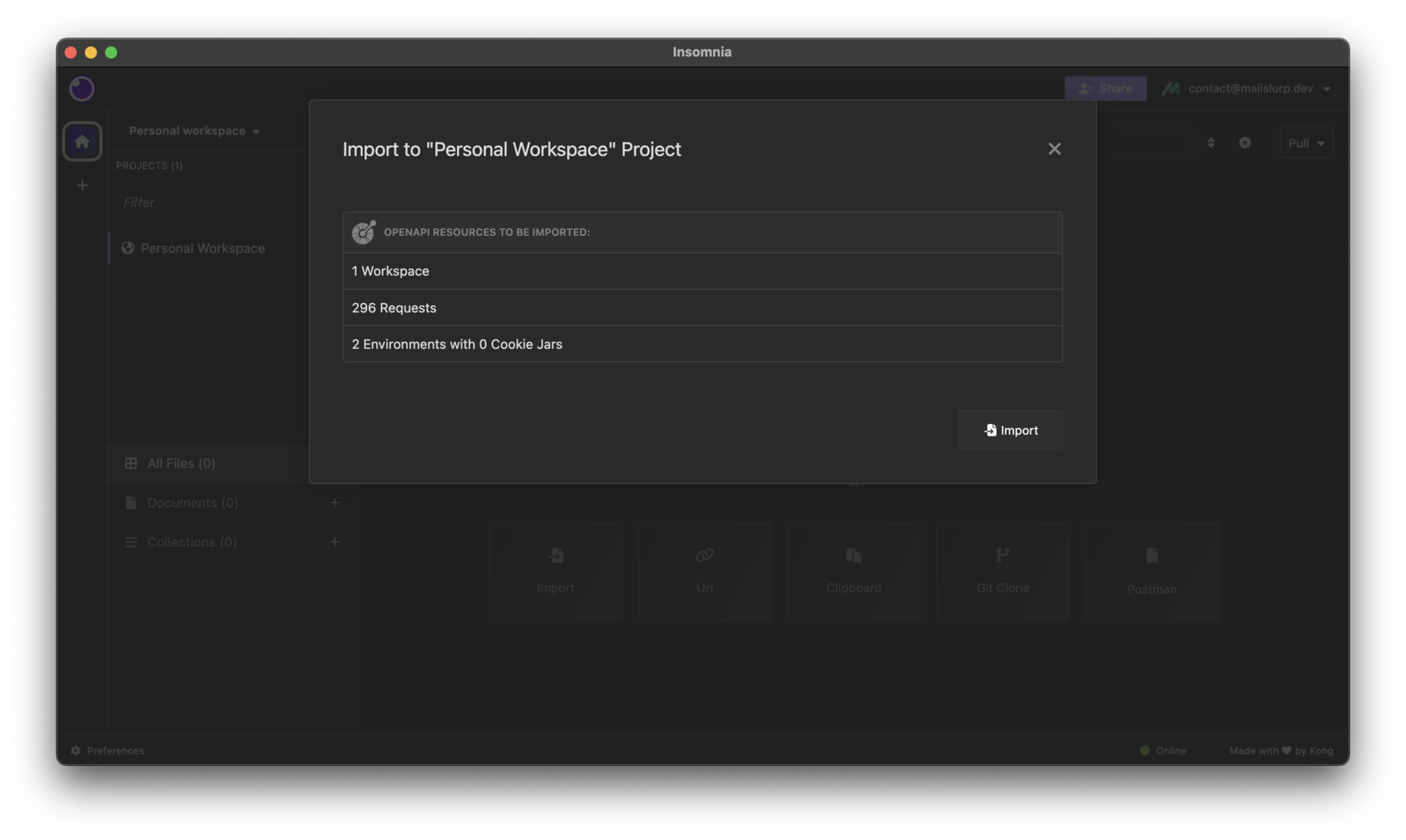Choose the Url import card
This screenshot has width=1406, height=840.
click(705, 571)
